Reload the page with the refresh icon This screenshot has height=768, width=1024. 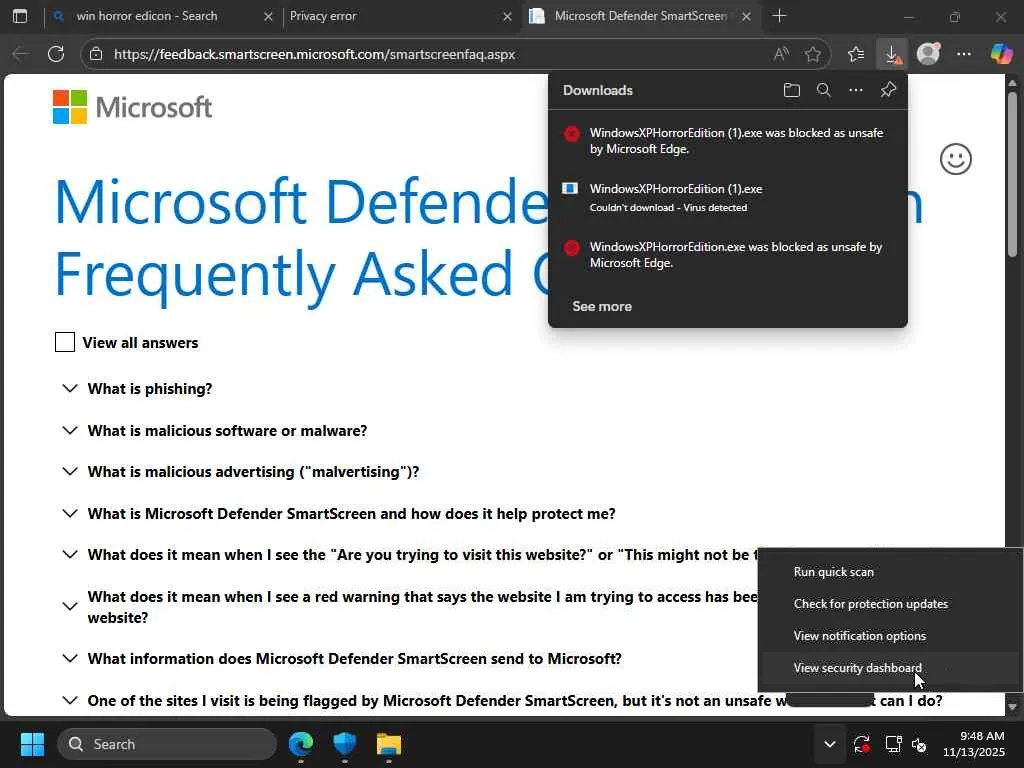pyautogui.click(x=56, y=54)
